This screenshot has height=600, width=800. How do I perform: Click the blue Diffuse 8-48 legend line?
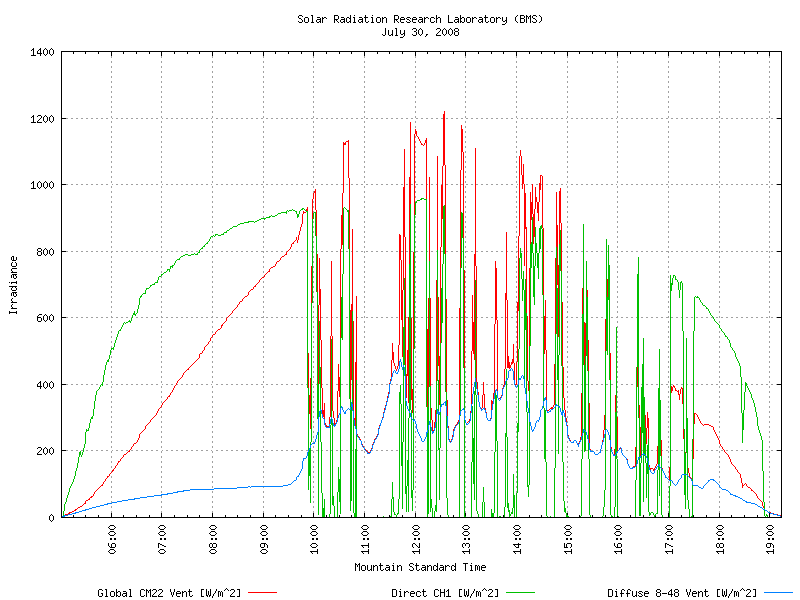(x=779, y=592)
